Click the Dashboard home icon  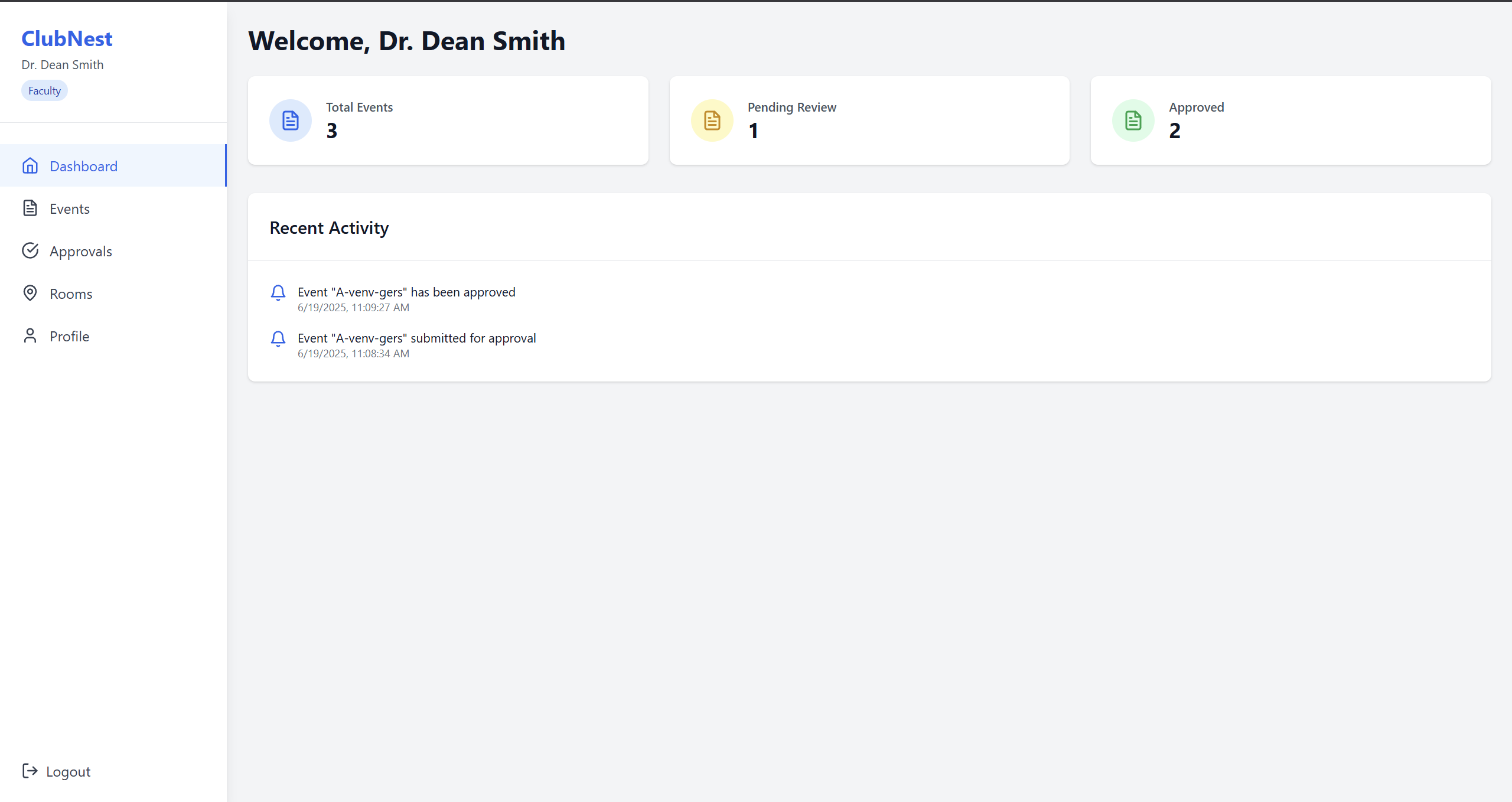(30, 166)
